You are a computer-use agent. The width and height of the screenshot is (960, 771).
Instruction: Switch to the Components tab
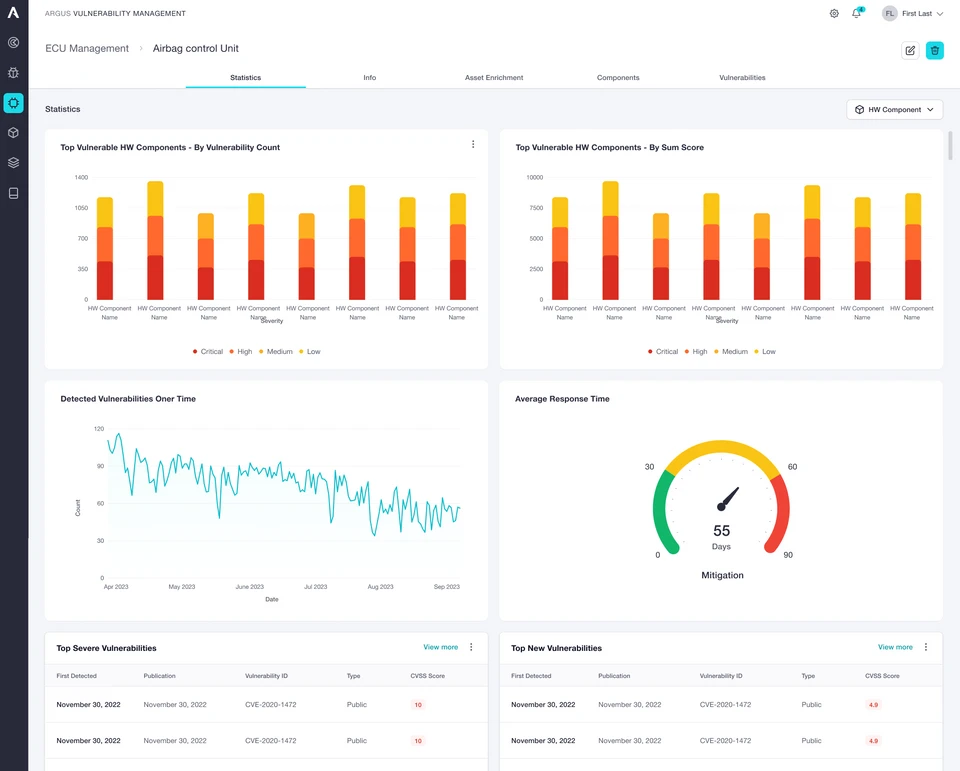click(x=618, y=78)
